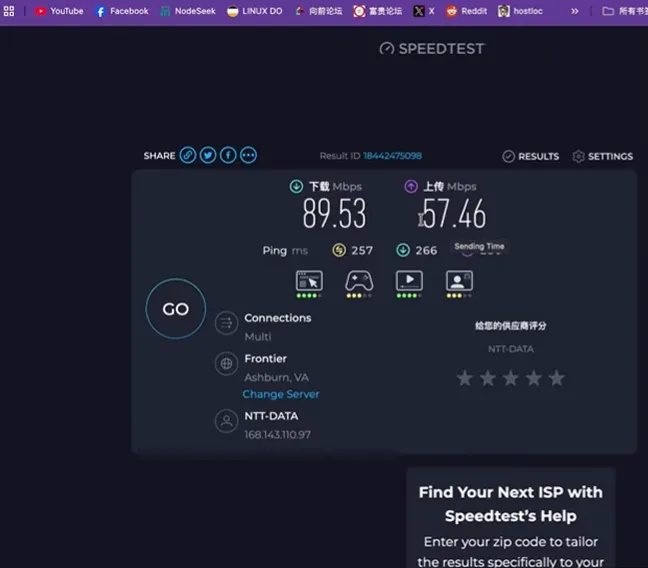Expand the bookmarks overflow chevron
648x568 pixels.
tap(574, 11)
